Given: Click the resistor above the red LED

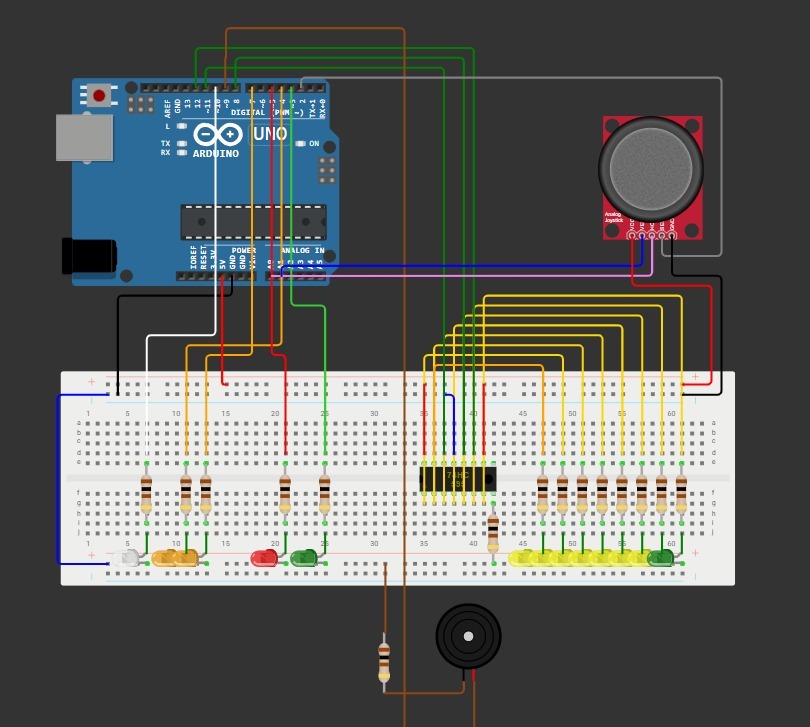Looking at the screenshot, I should click(285, 494).
